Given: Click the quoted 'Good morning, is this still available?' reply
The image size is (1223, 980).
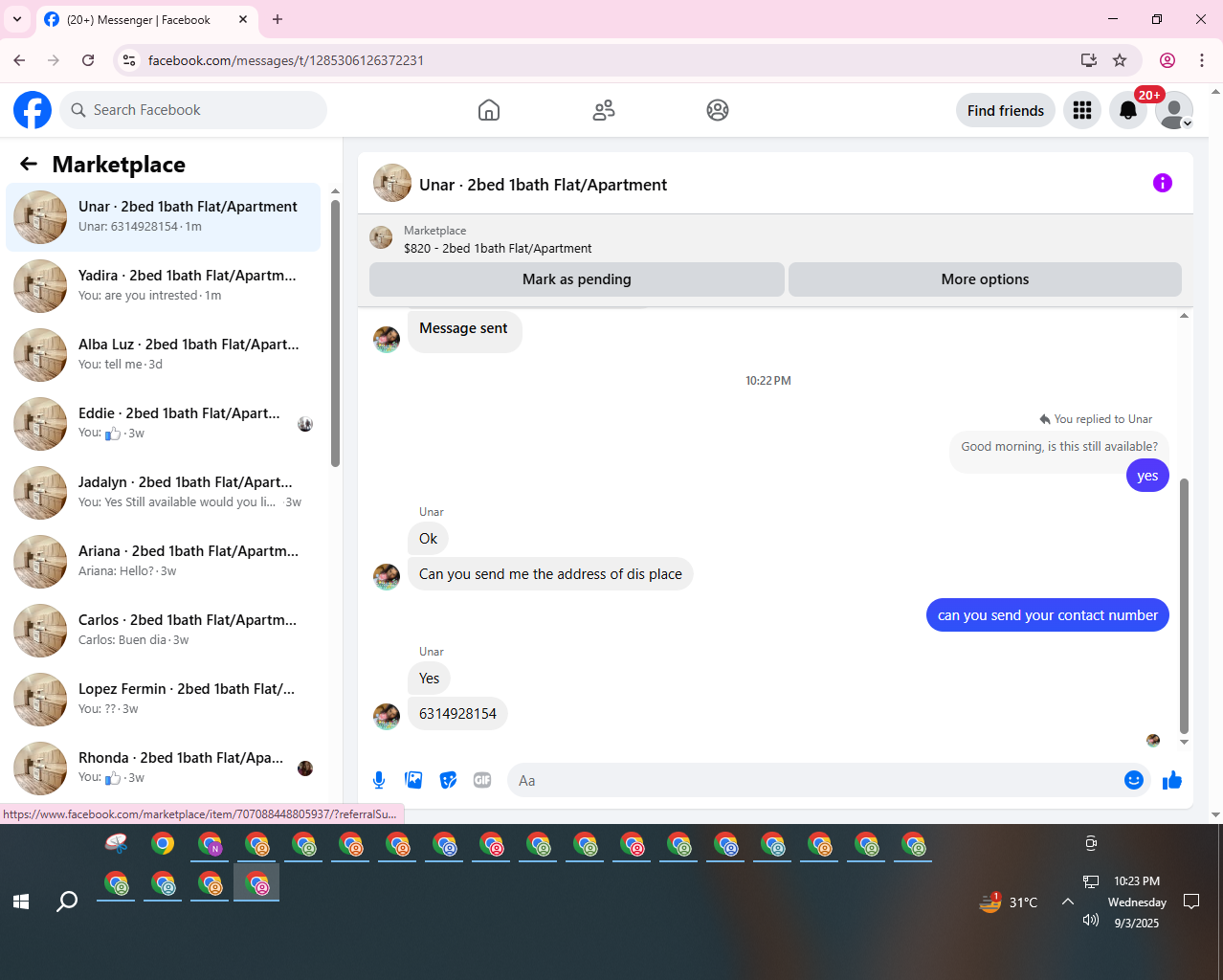Looking at the screenshot, I should (x=1059, y=447).
